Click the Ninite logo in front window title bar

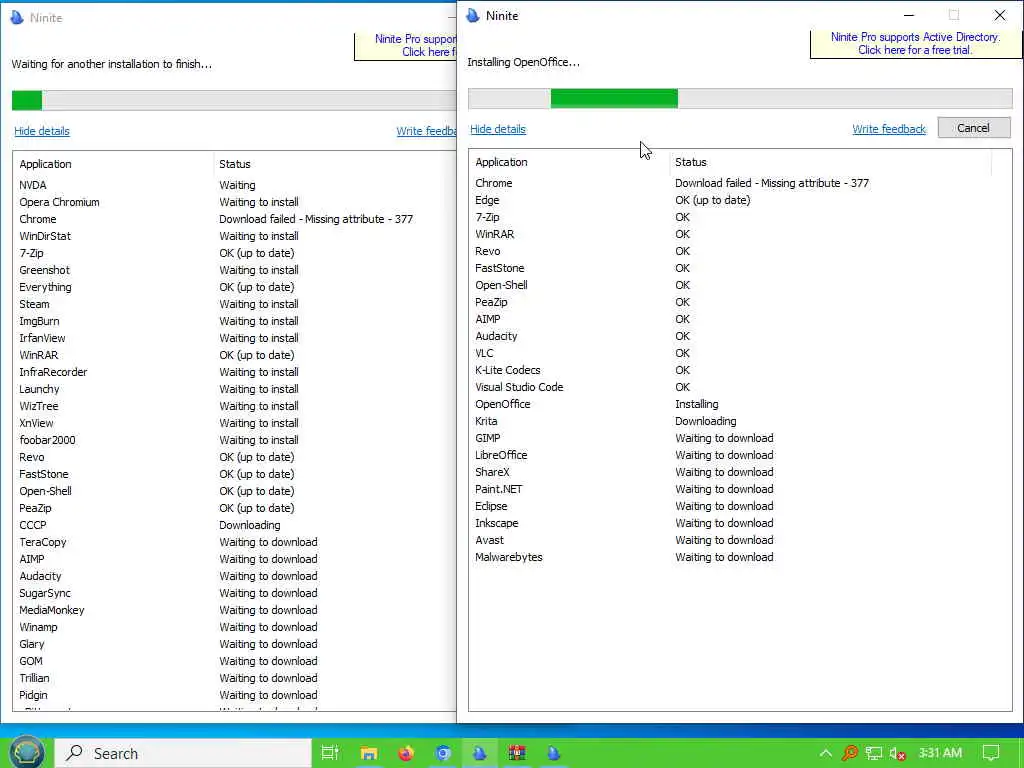(473, 16)
